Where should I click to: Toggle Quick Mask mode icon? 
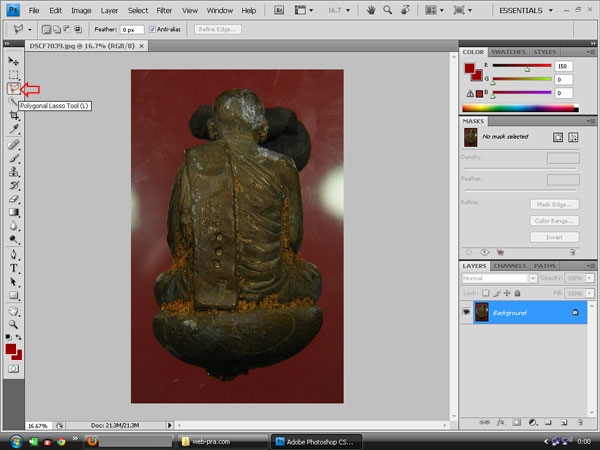[x=13, y=368]
